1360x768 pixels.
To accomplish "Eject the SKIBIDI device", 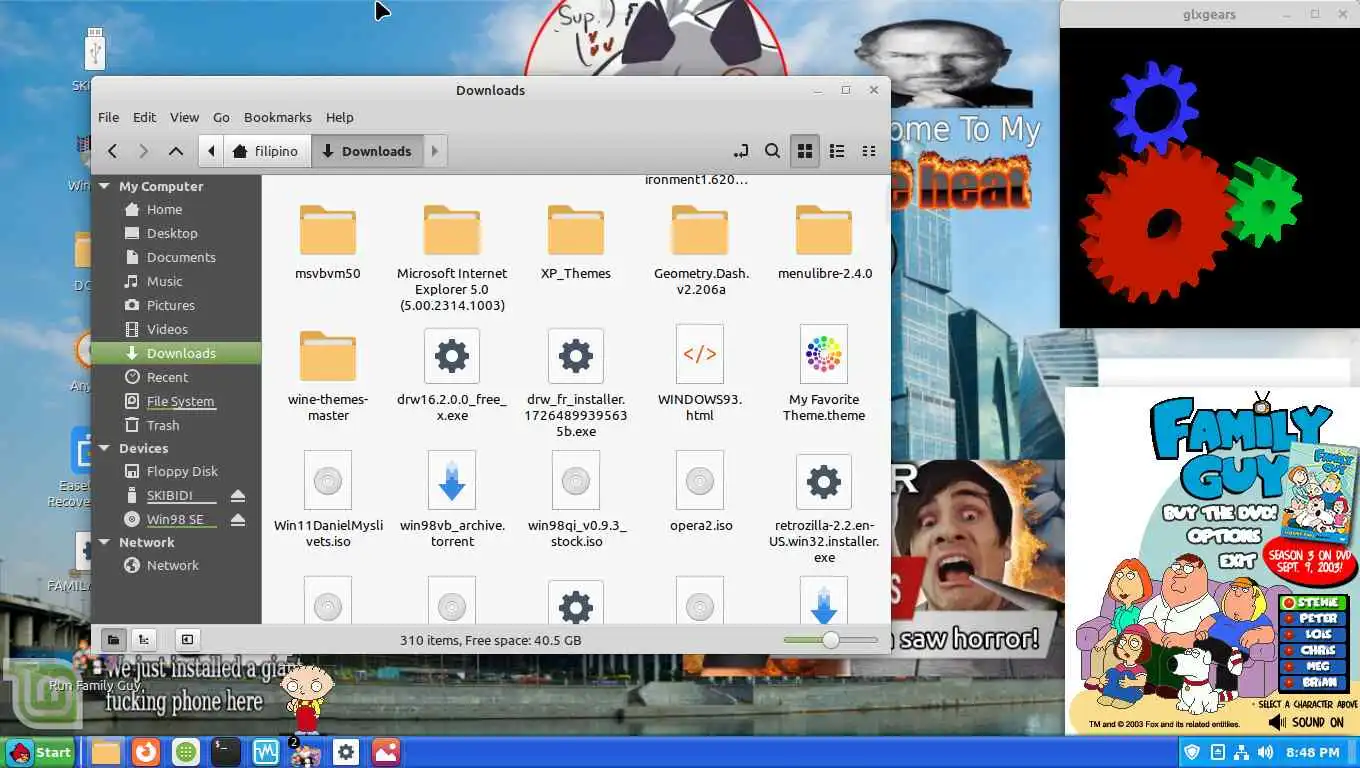I will click(x=238, y=496).
